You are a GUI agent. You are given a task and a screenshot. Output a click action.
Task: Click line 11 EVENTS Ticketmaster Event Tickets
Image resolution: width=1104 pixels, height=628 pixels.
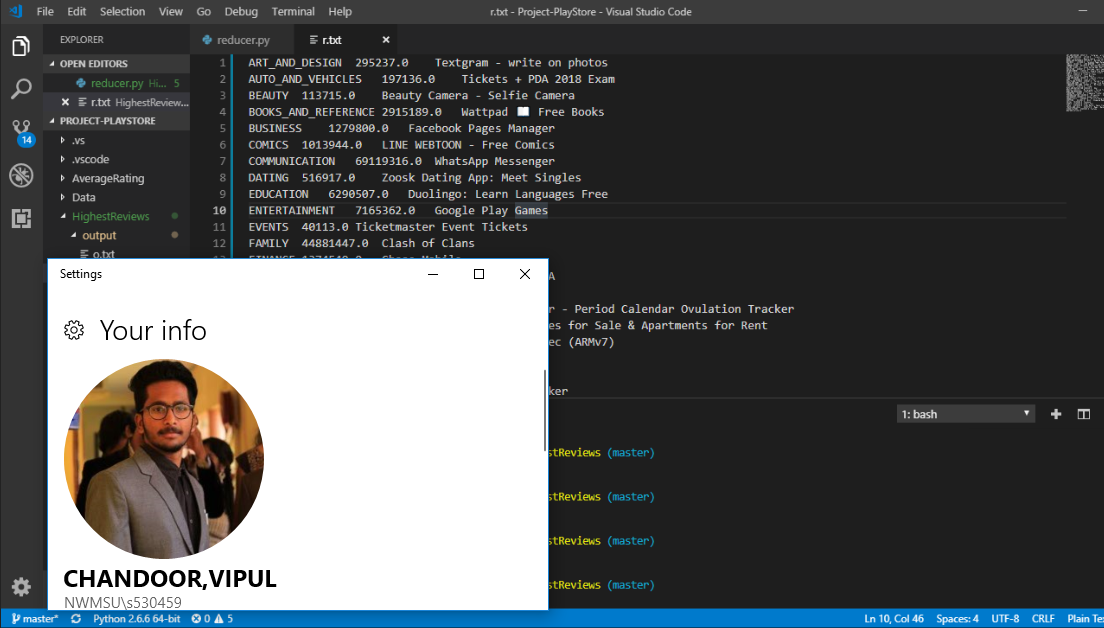point(388,227)
